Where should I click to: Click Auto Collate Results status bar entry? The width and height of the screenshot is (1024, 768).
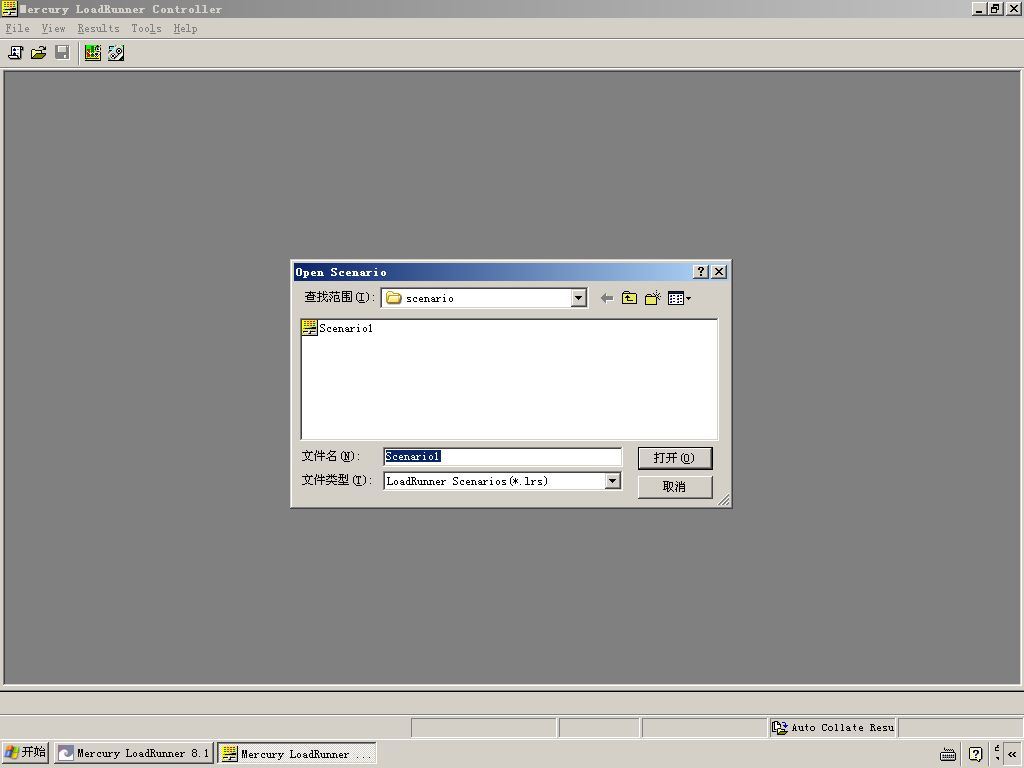pos(833,728)
